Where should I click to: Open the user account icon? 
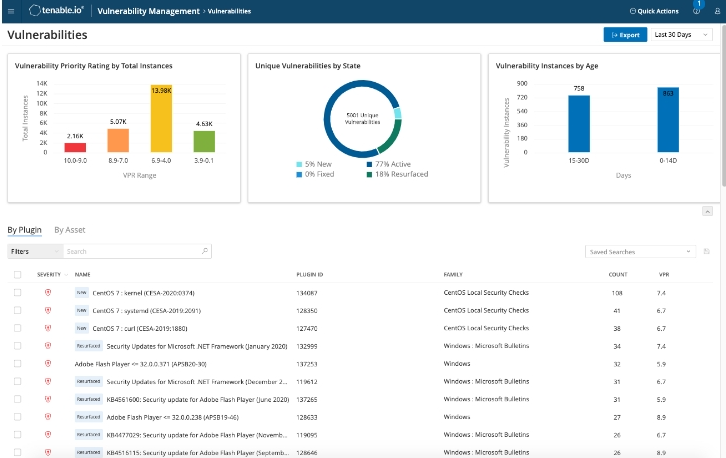[717, 11]
